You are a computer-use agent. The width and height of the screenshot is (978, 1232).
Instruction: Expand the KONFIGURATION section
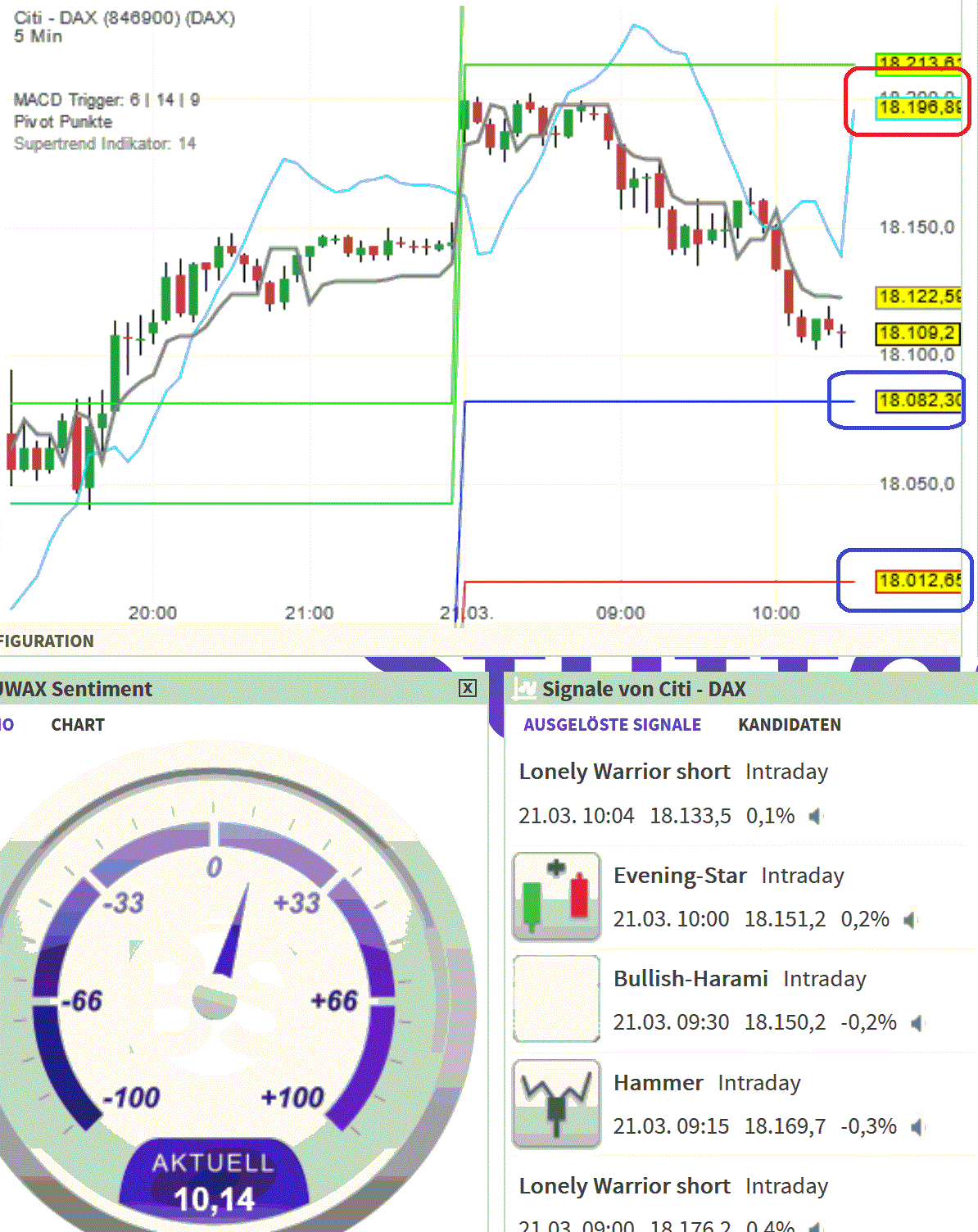(47, 641)
